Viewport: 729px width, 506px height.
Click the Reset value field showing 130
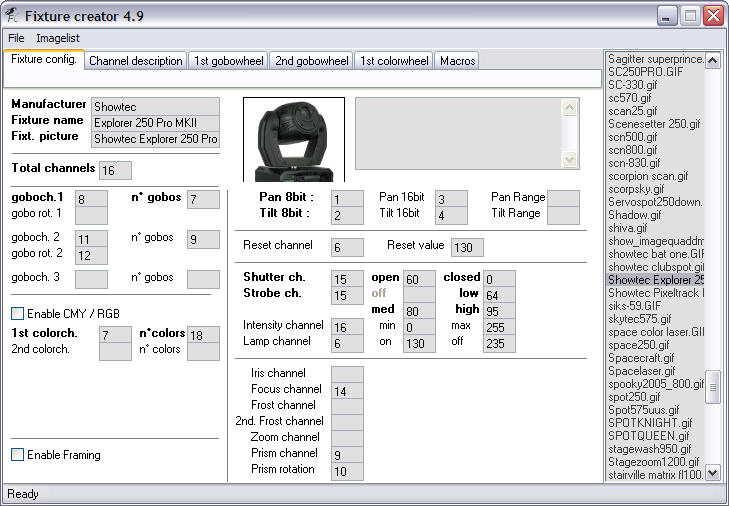click(467, 247)
